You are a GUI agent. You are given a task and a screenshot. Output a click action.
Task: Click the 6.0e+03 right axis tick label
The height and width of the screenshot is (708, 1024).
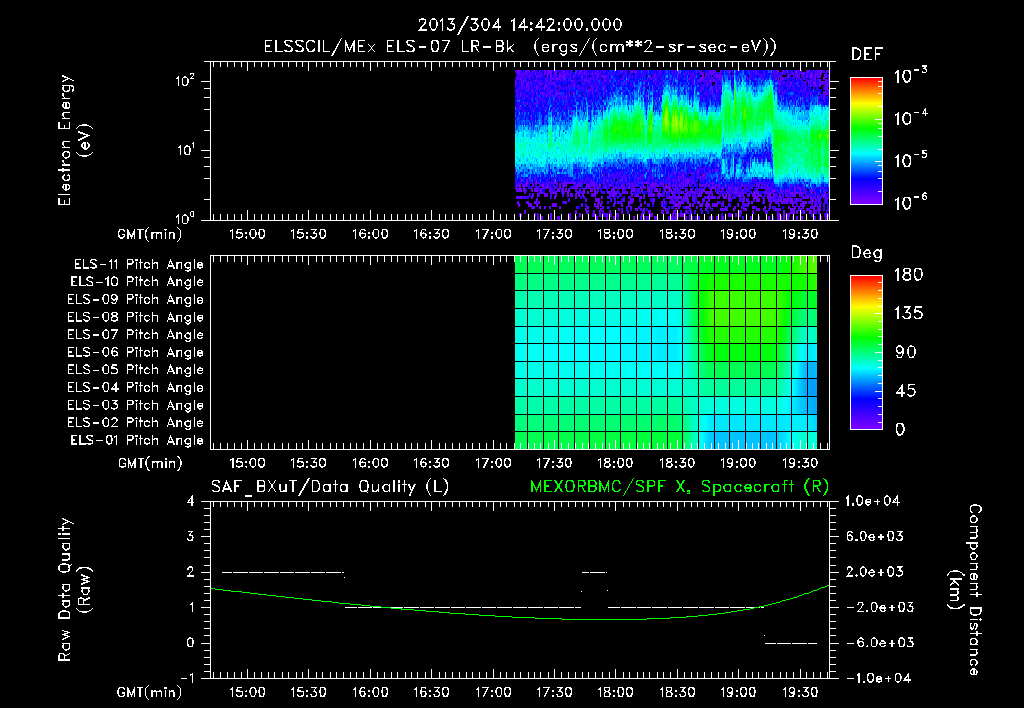[875, 536]
